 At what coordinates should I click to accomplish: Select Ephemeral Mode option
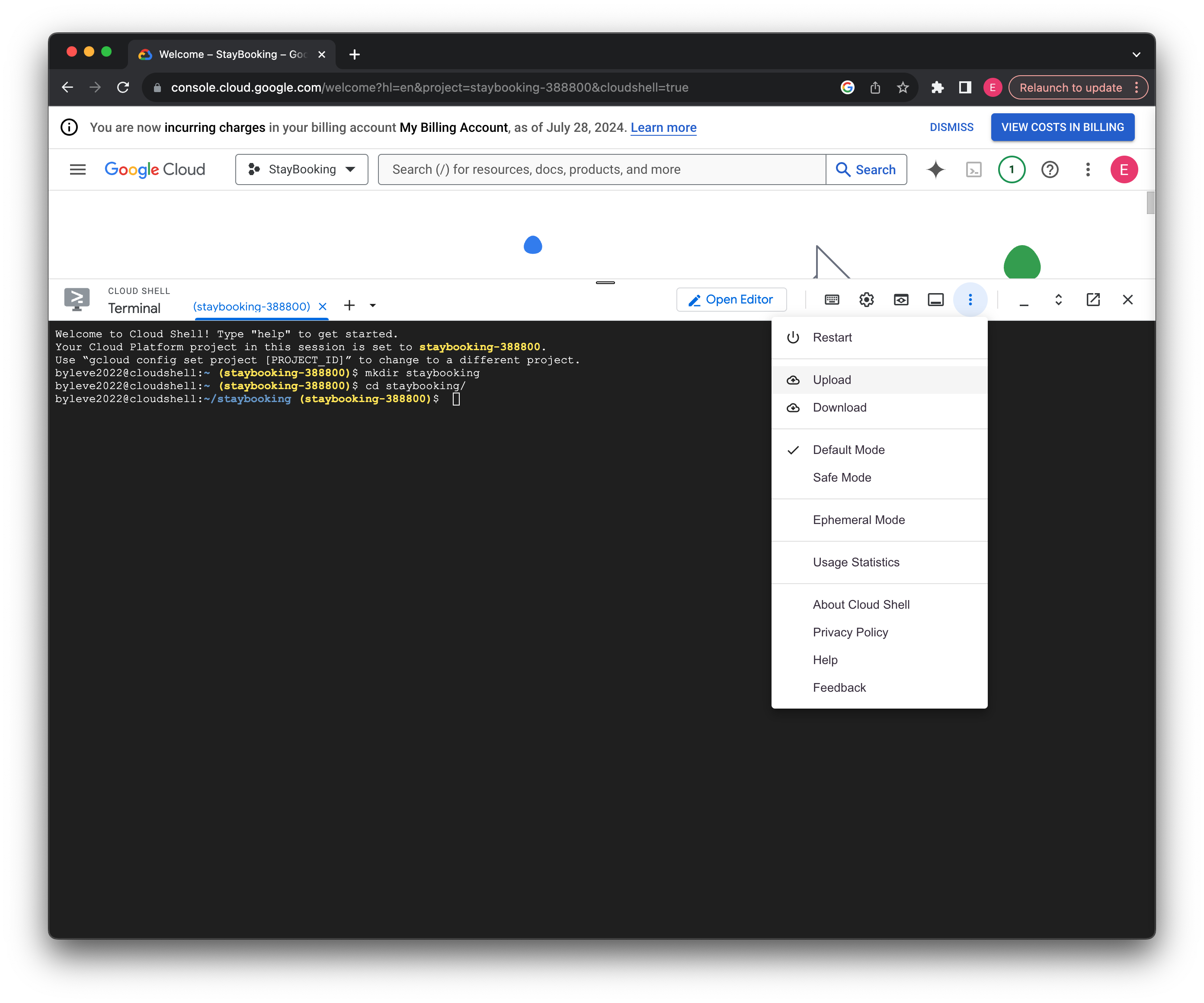click(858, 519)
